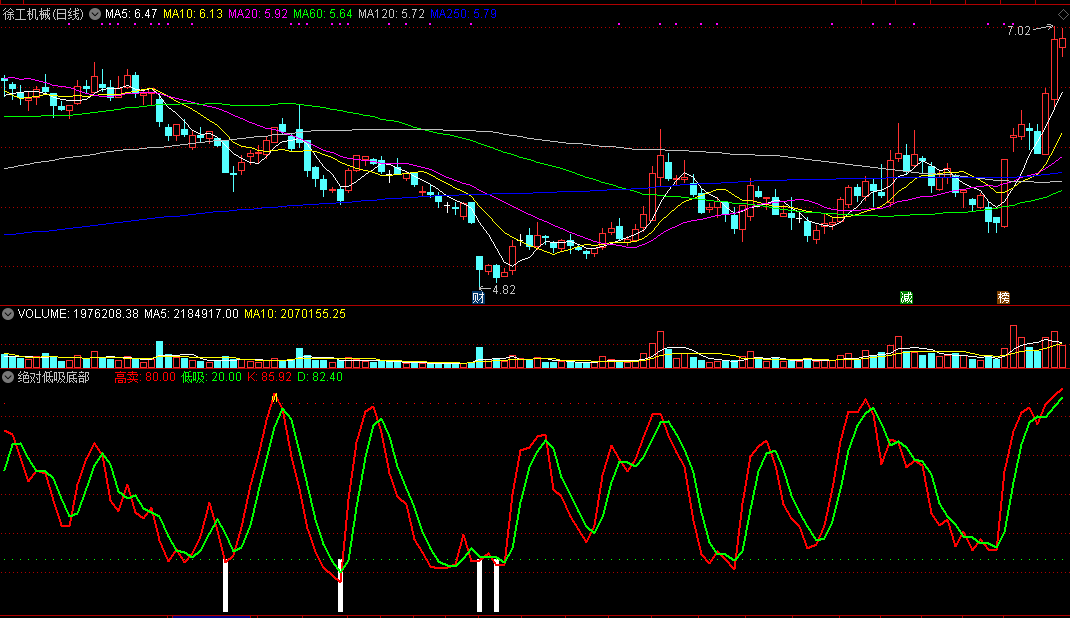Click the red 高卖: 80.00 label

145,377
